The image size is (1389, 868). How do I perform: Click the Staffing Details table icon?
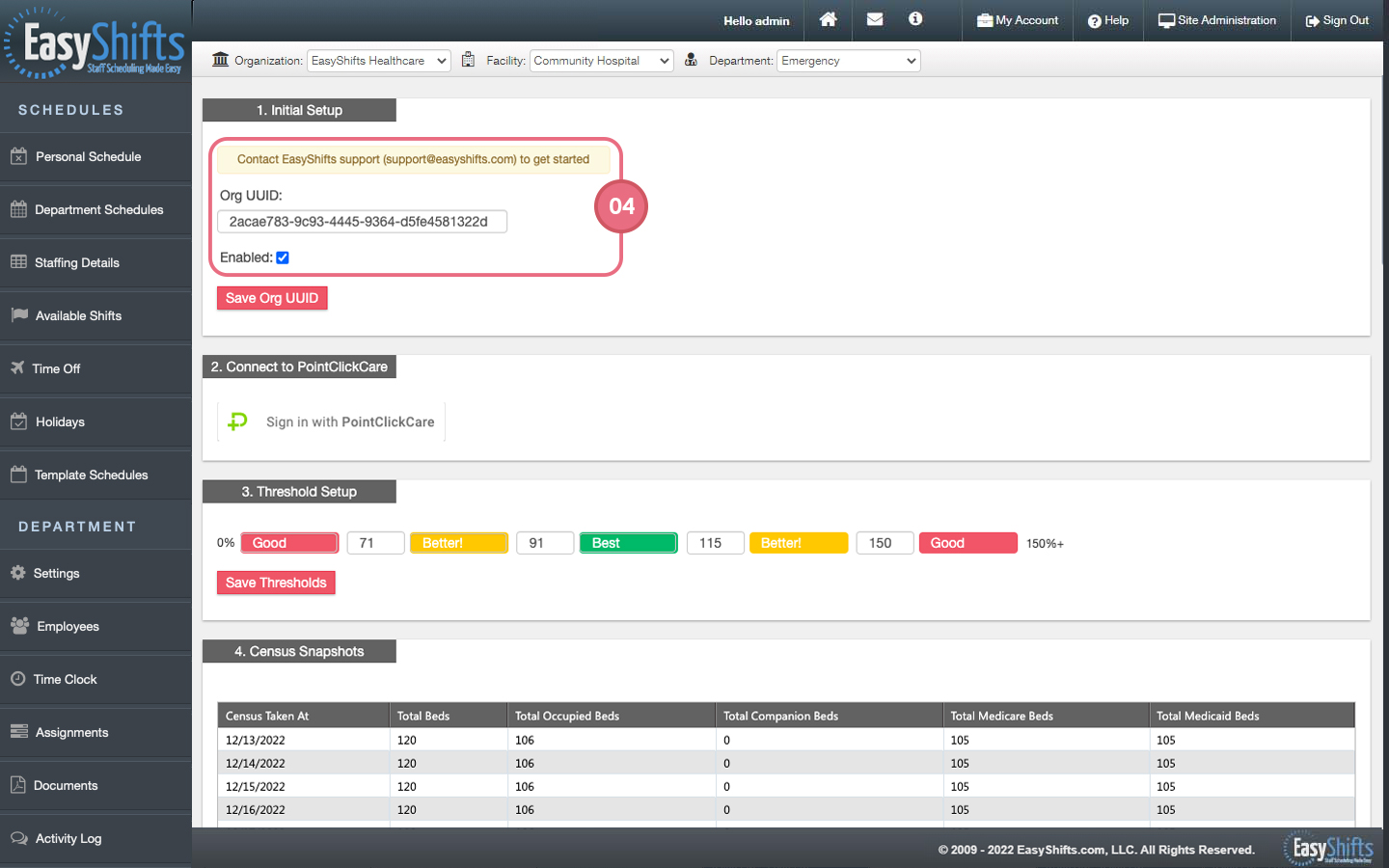(18, 262)
